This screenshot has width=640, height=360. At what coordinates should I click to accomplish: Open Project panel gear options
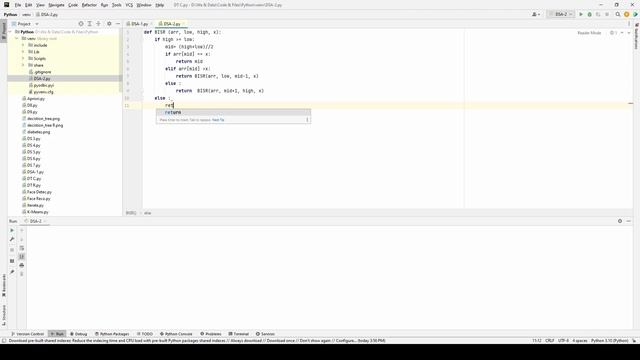(x=109, y=24)
